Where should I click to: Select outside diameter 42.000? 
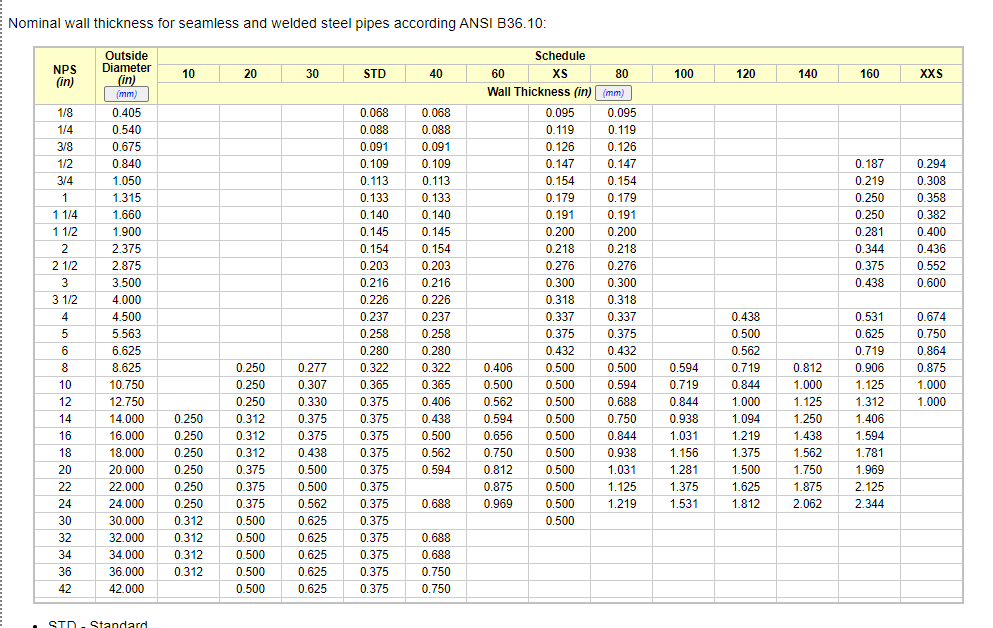127,589
